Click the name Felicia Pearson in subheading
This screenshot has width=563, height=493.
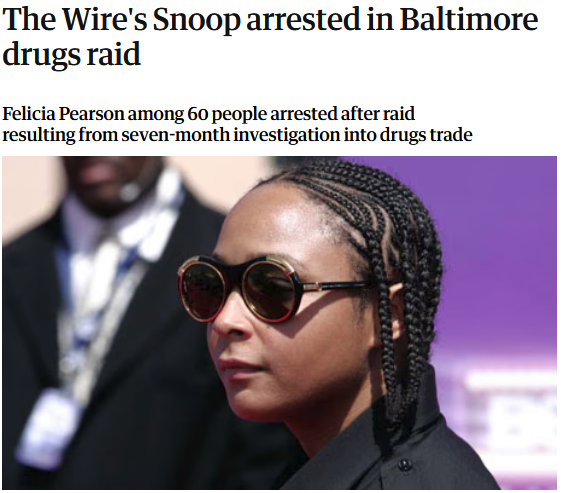63,114
